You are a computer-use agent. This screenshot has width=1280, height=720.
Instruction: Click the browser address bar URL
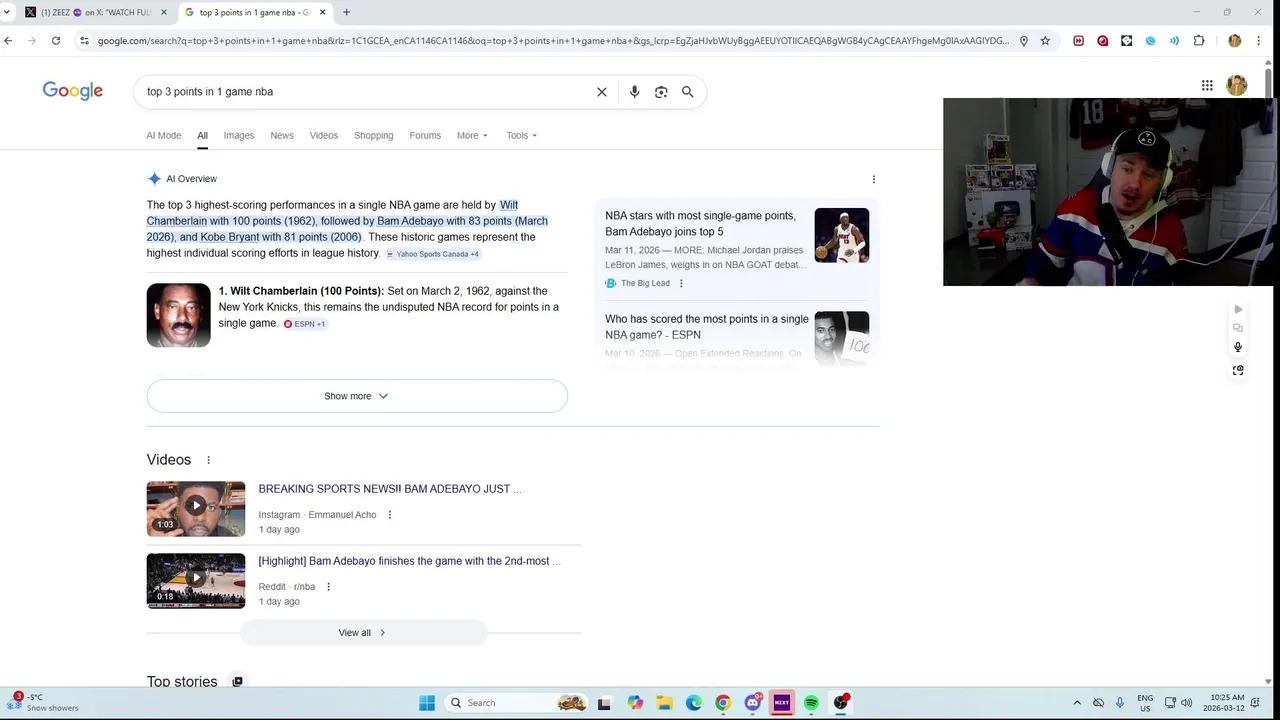(x=553, y=41)
